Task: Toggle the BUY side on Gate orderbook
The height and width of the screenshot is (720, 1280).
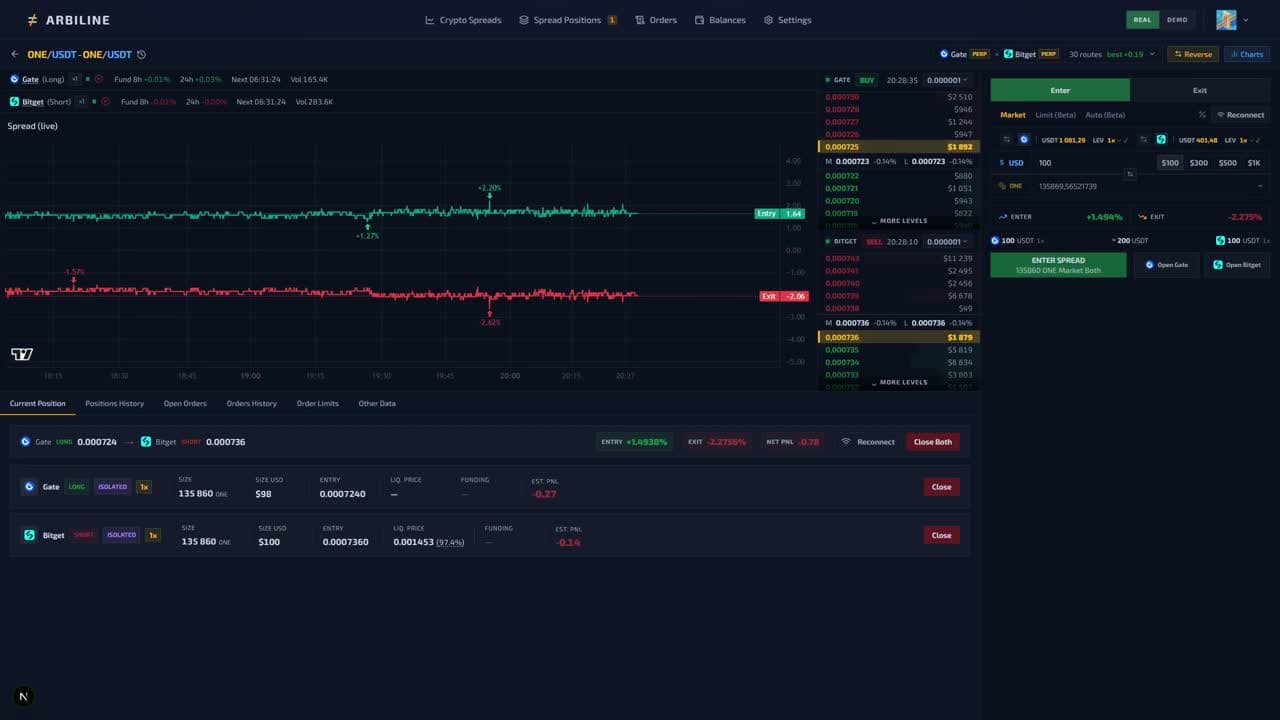Action: pos(867,80)
